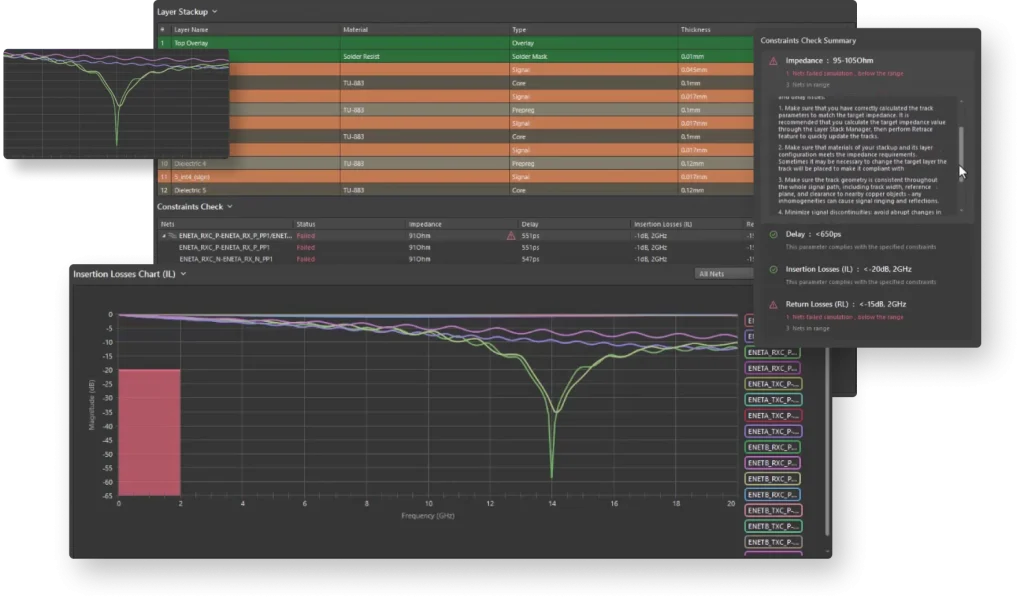Collapse the Layer Stackup section
This screenshot has width=1024, height=604.
[x=215, y=12]
